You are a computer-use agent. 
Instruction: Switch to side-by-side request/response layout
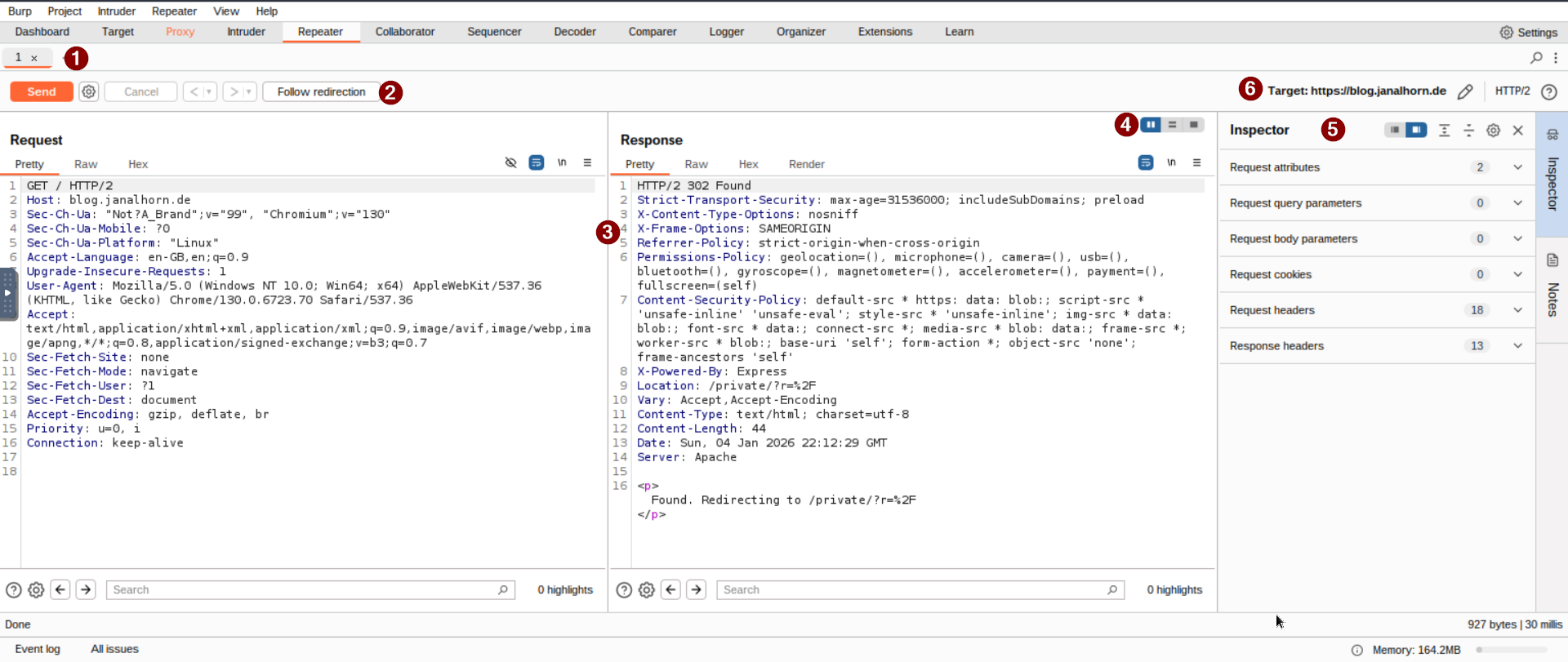click(1151, 125)
